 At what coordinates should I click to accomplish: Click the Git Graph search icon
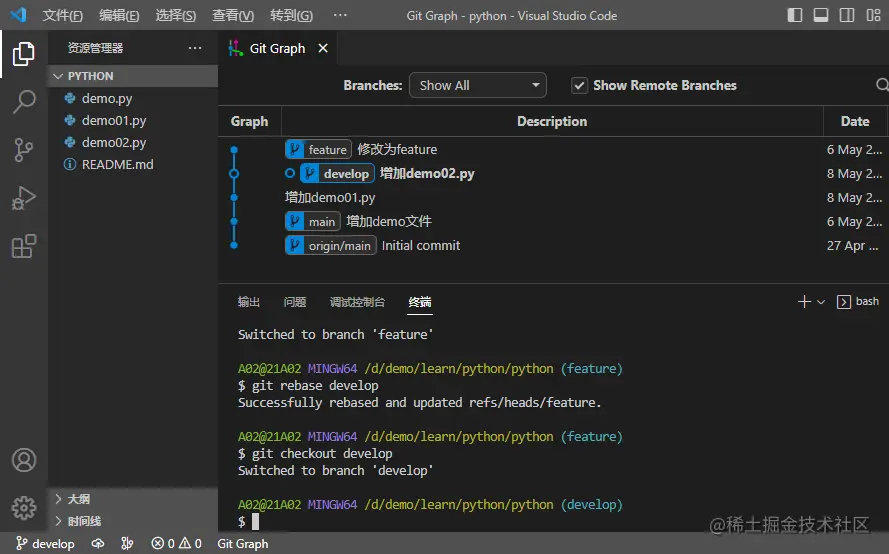click(882, 85)
